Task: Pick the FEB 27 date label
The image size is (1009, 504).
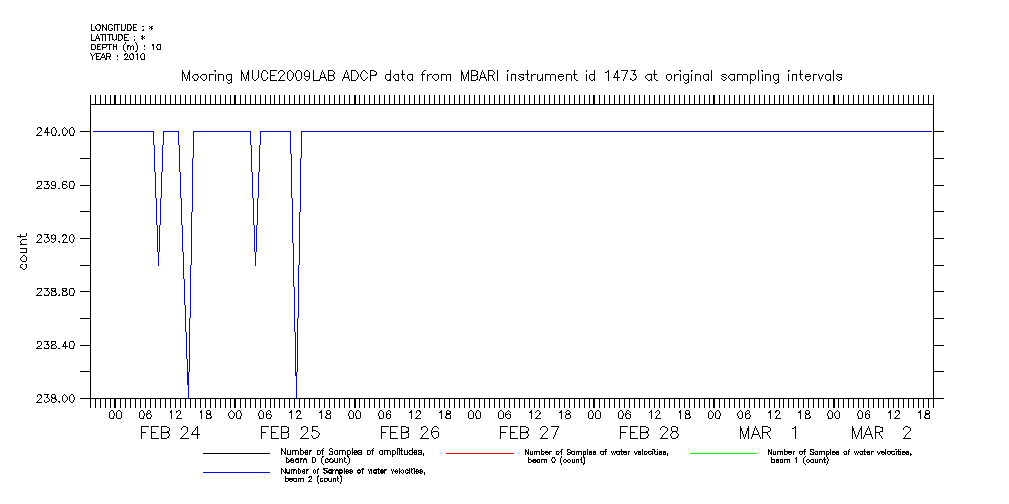Action: click(x=529, y=434)
